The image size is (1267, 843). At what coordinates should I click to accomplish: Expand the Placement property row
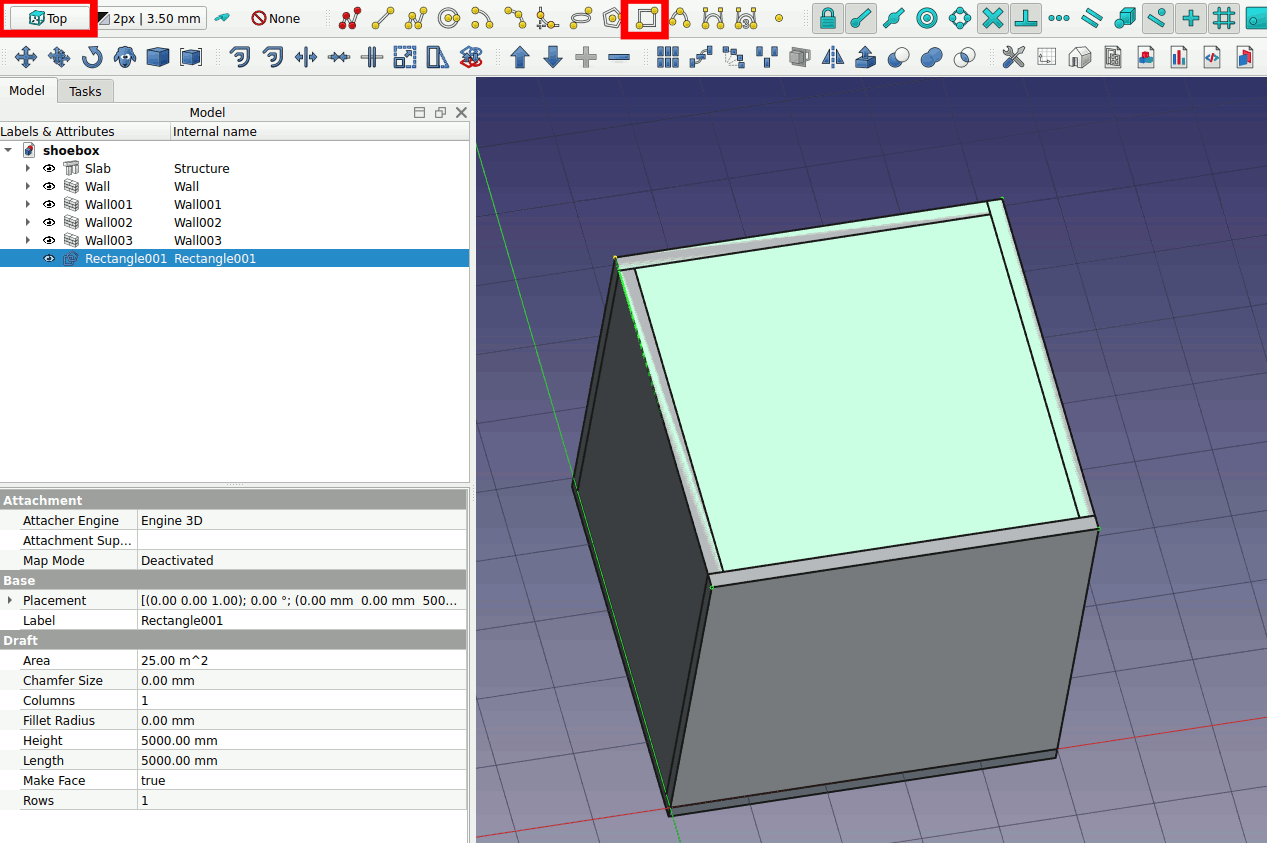point(10,600)
